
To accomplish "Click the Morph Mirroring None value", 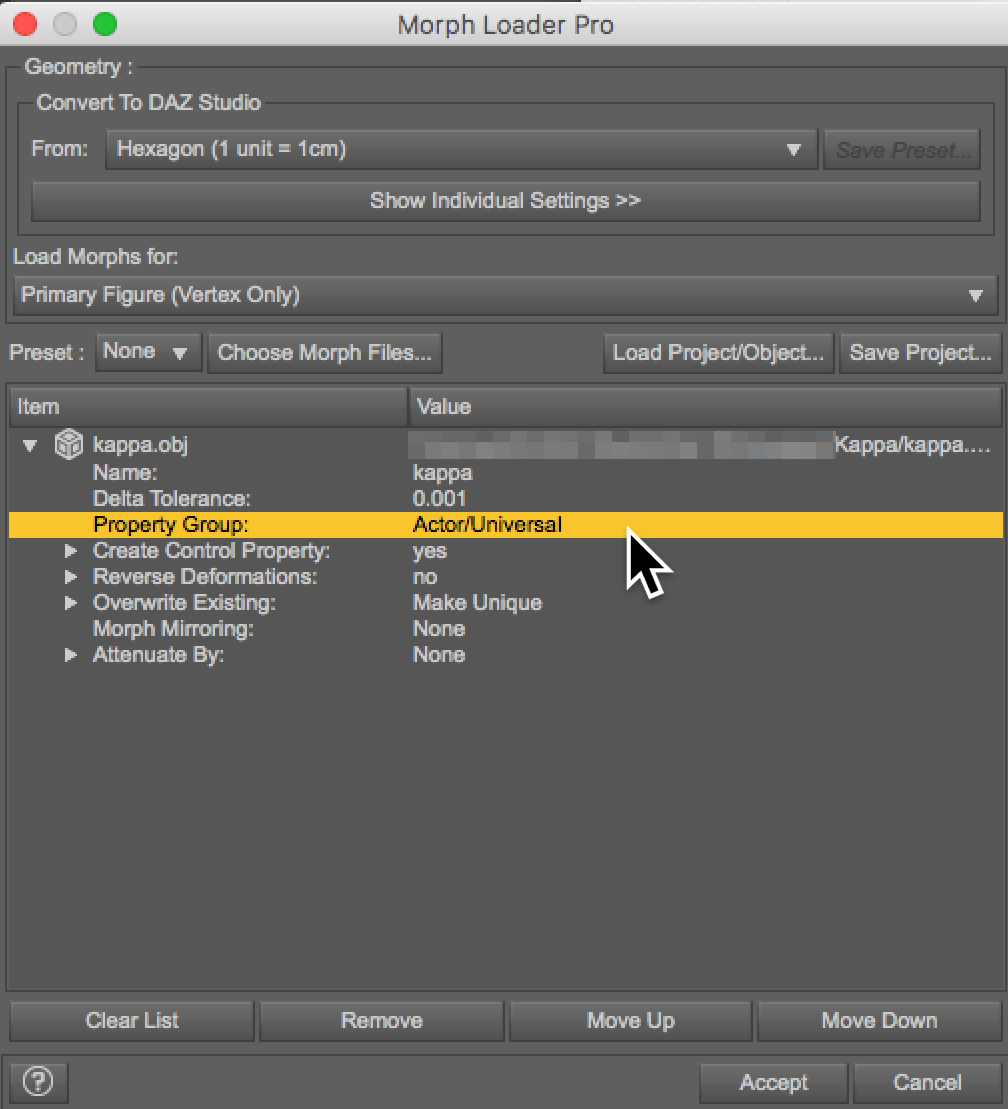I will coord(438,629).
